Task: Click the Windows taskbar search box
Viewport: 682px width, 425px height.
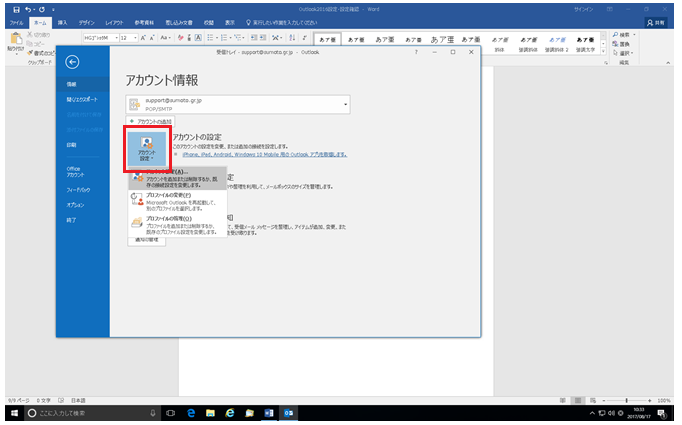Action: point(92,413)
